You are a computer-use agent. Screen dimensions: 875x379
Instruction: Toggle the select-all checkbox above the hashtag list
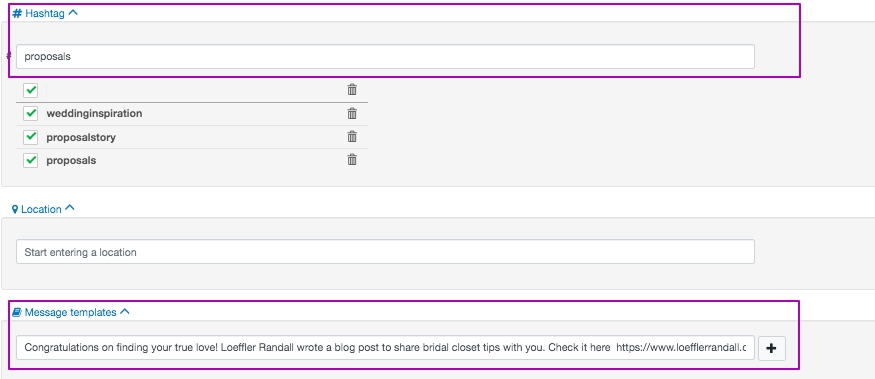pyautogui.click(x=31, y=90)
